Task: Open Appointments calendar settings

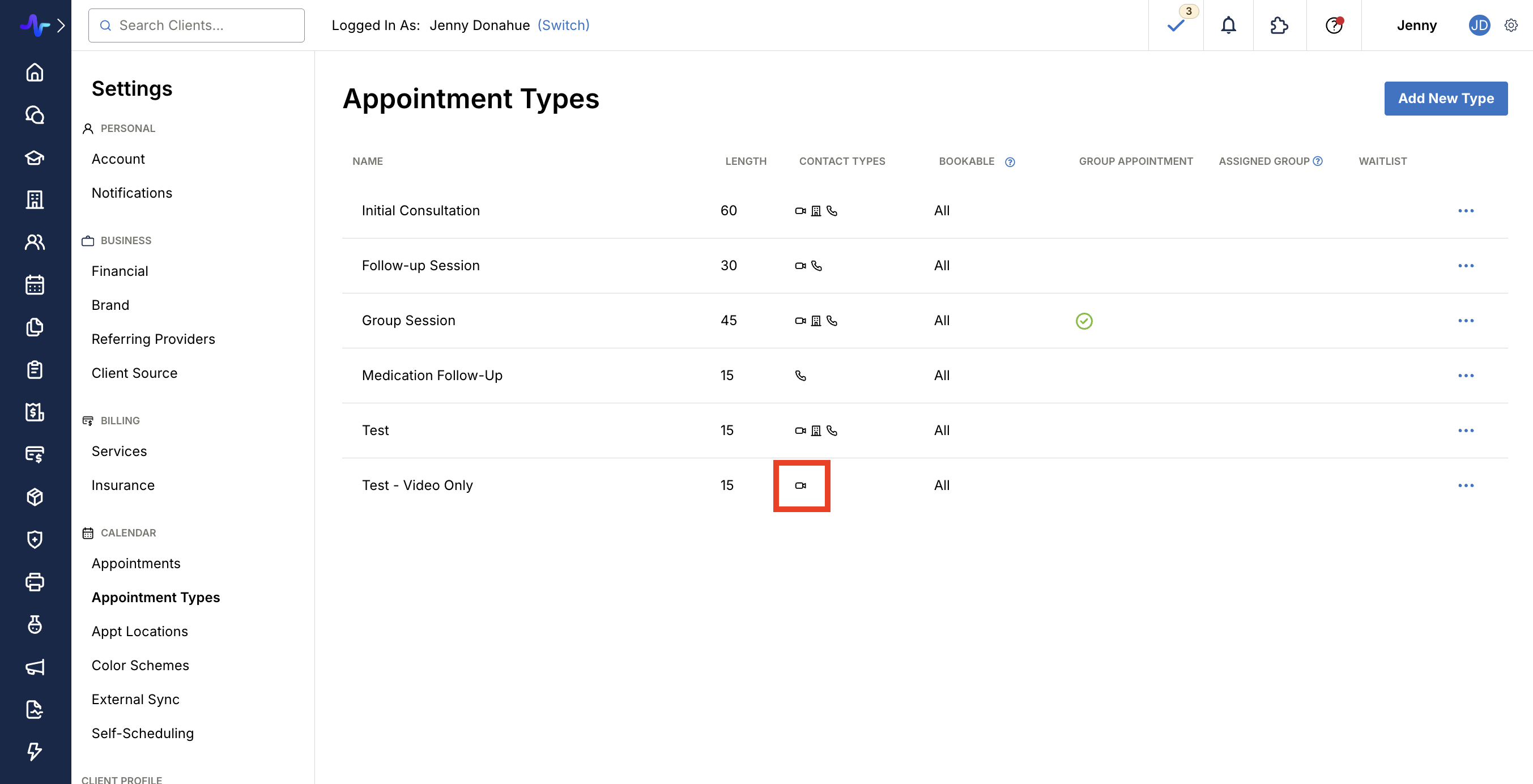Action: click(136, 563)
